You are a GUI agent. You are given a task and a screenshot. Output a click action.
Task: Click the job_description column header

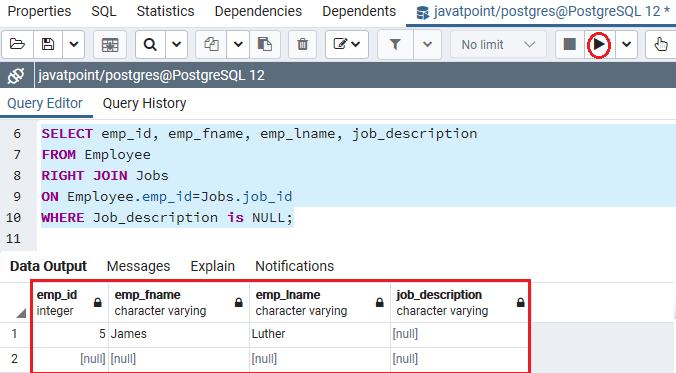pos(460,302)
